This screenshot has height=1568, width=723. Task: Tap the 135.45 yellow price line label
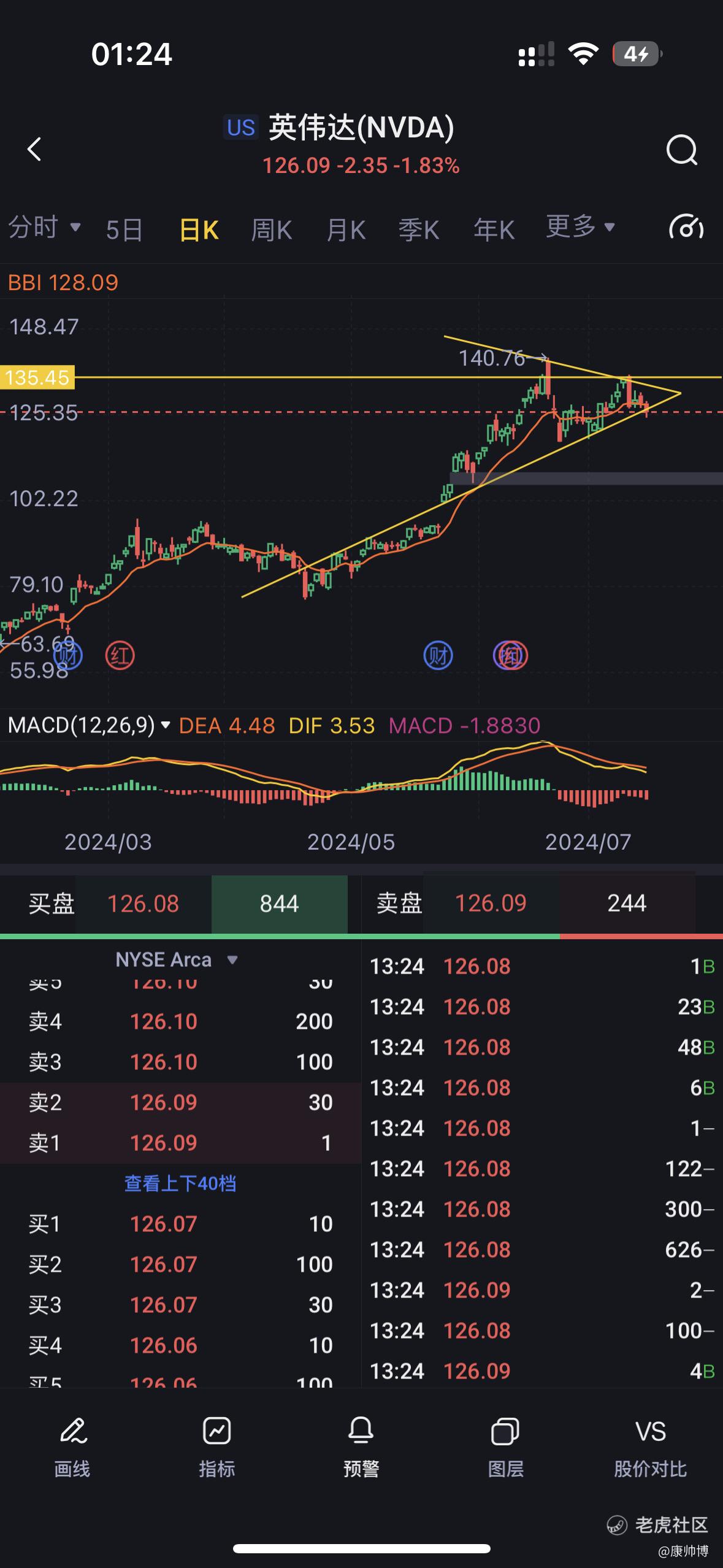tap(37, 377)
